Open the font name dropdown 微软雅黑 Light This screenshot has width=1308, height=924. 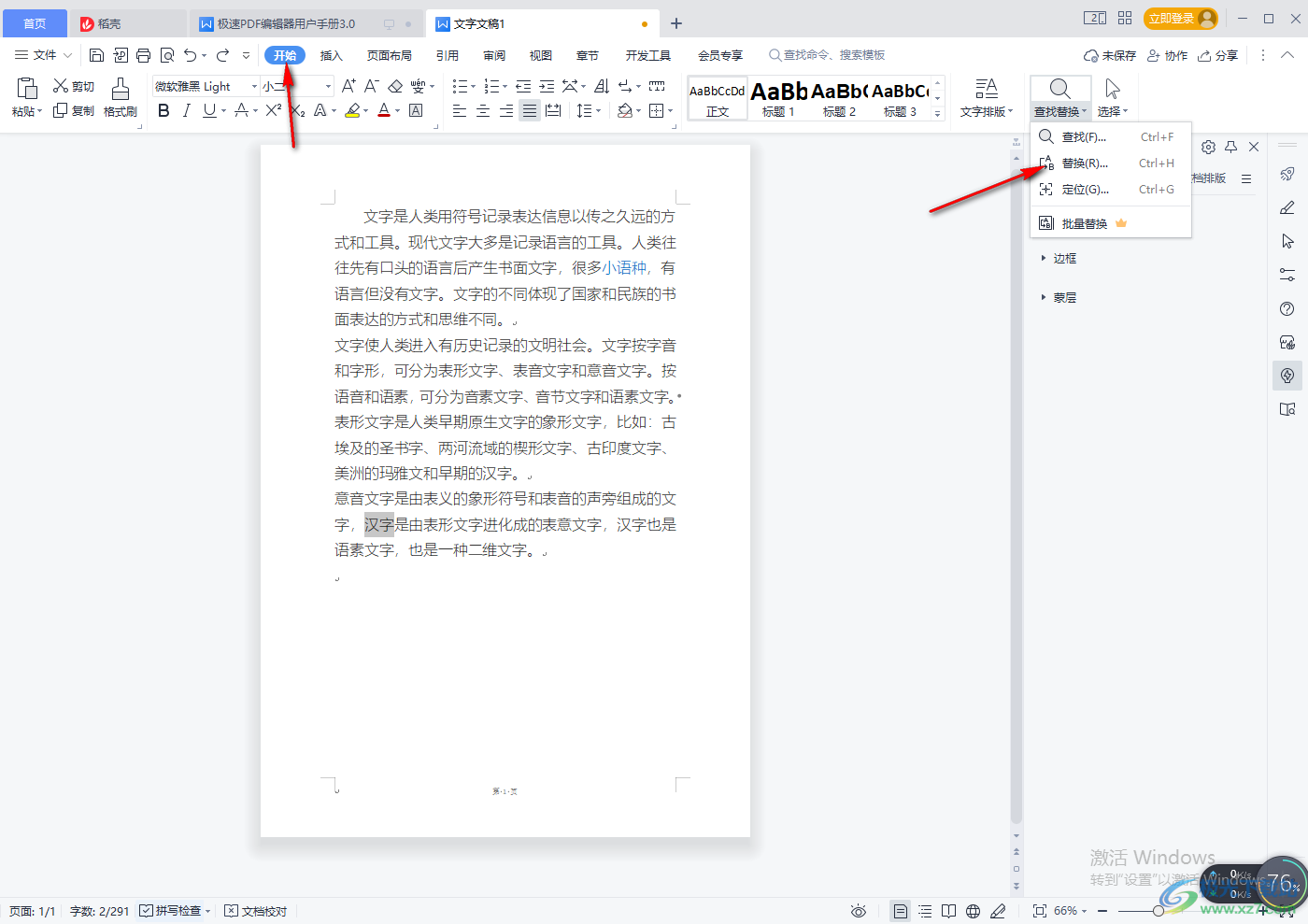pos(253,86)
